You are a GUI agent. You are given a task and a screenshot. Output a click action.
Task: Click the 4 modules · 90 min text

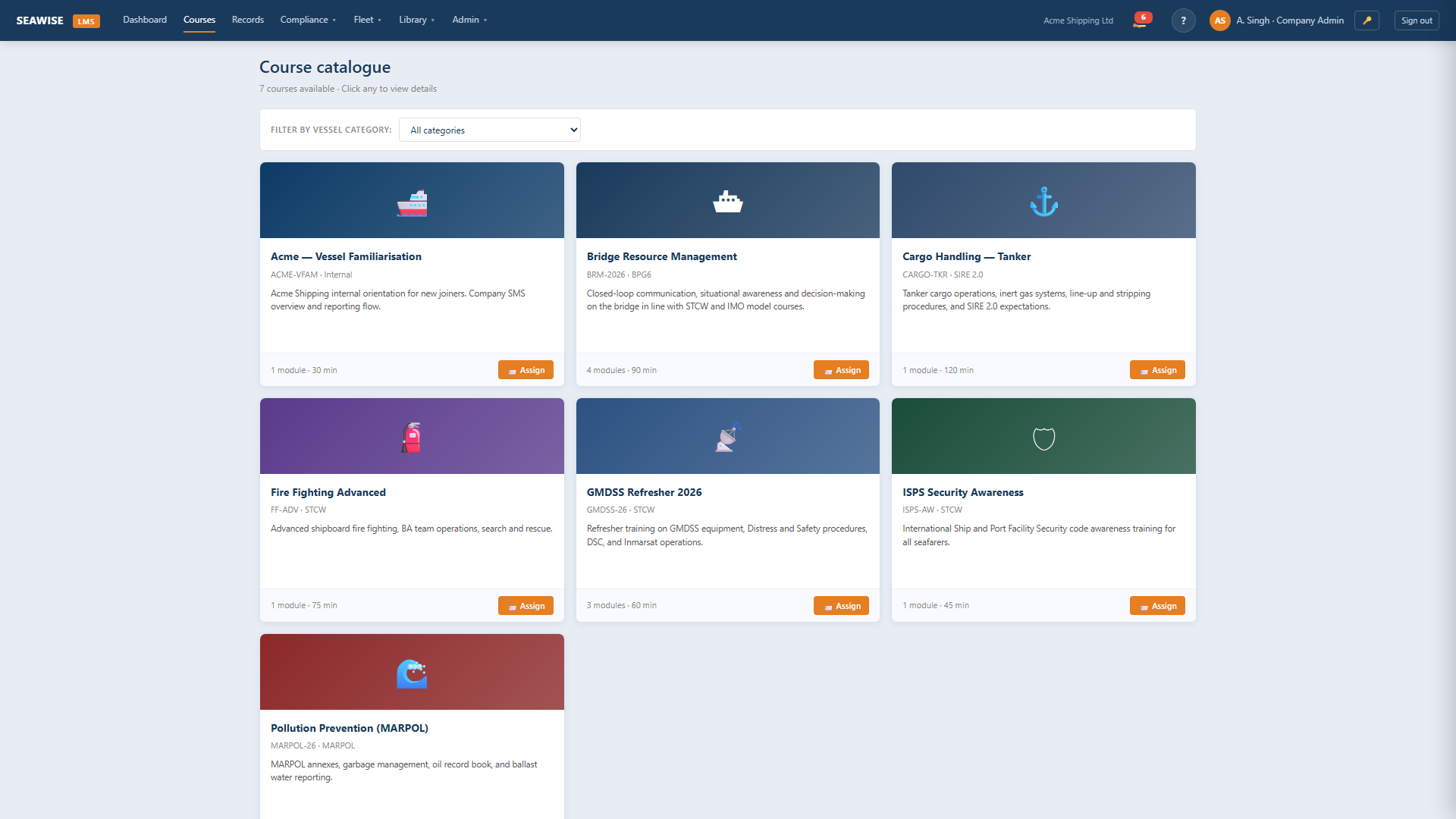tap(621, 370)
